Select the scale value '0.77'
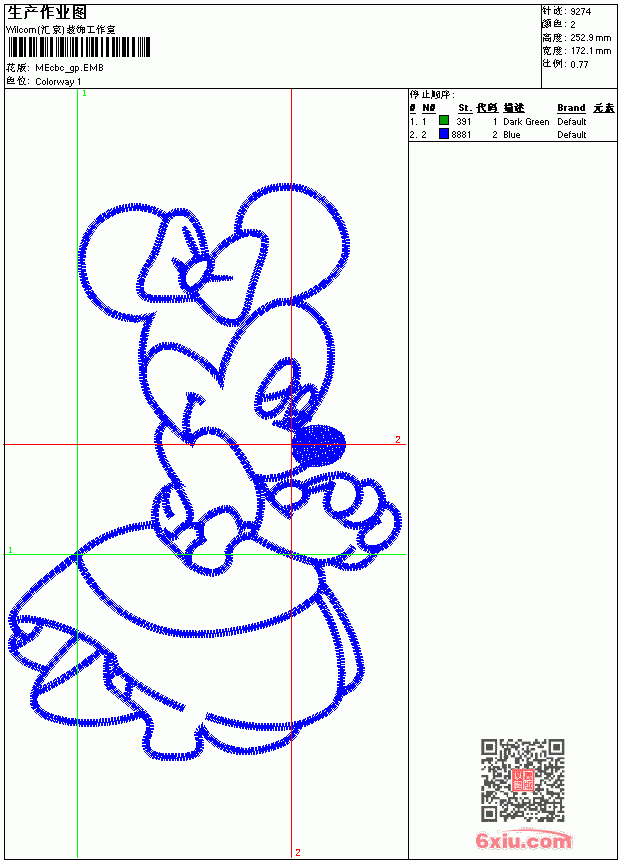620x860 pixels. (579, 65)
